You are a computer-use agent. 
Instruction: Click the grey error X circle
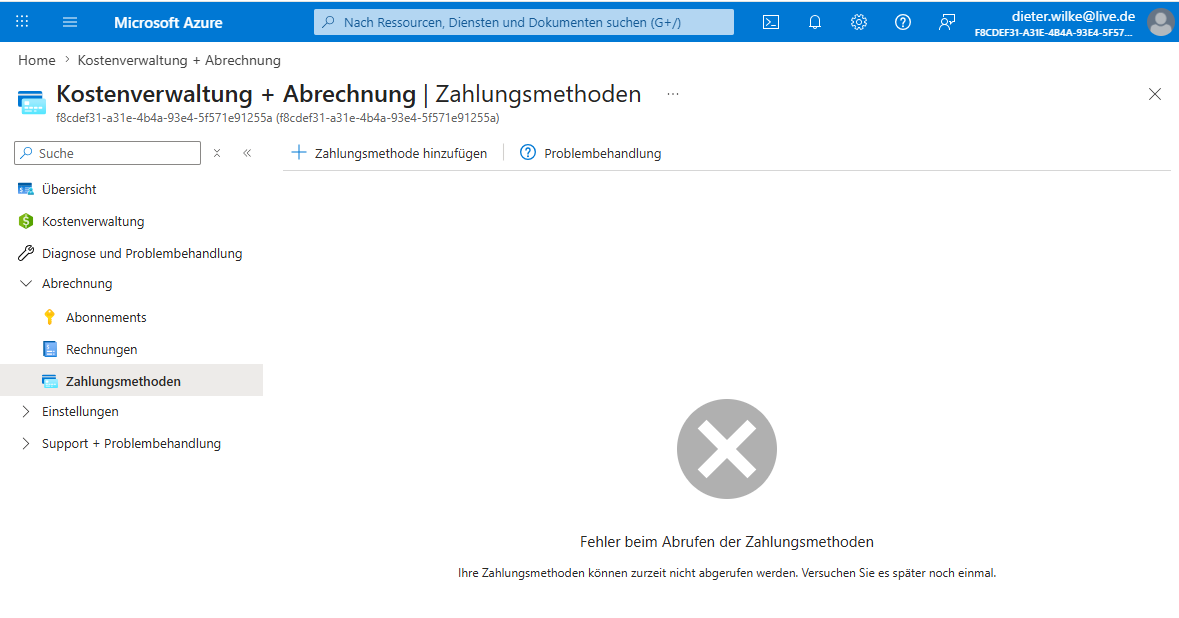[726, 449]
